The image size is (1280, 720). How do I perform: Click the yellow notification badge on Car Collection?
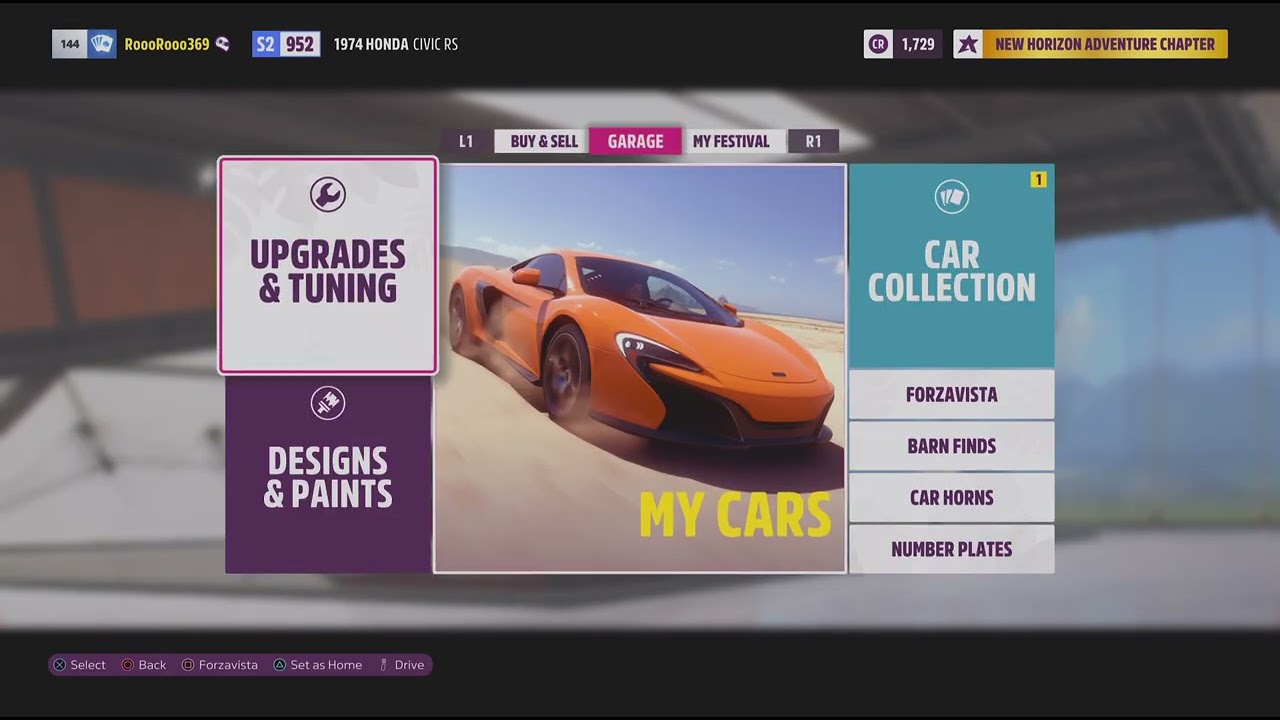tap(1038, 180)
